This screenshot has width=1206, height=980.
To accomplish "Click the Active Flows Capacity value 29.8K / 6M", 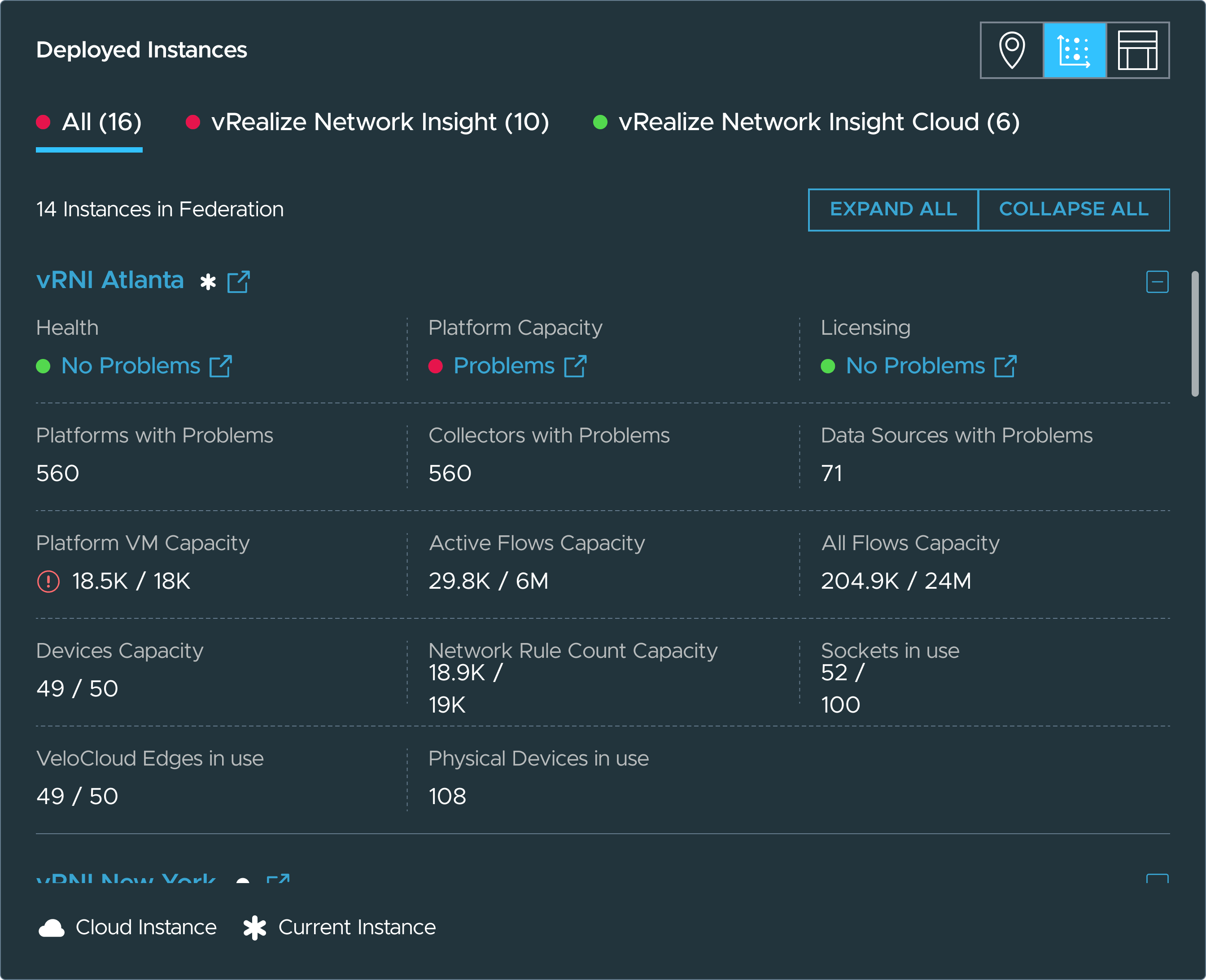I will click(488, 581).
